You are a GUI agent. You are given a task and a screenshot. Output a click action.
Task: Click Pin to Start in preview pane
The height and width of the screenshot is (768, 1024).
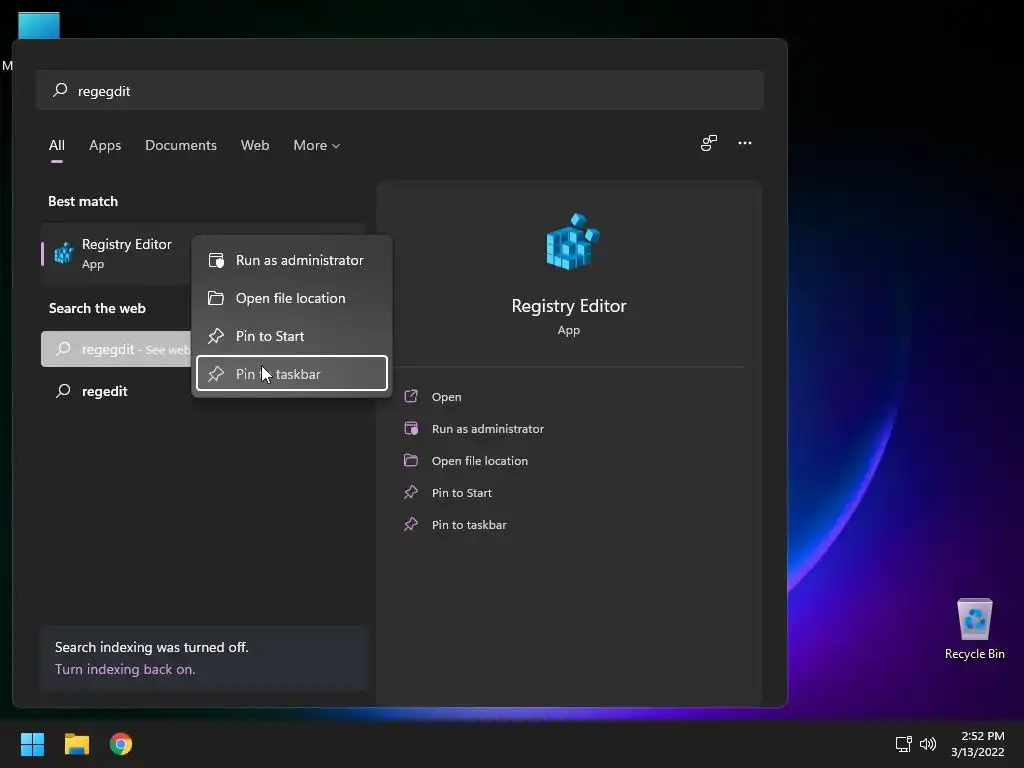click(462, 492)
